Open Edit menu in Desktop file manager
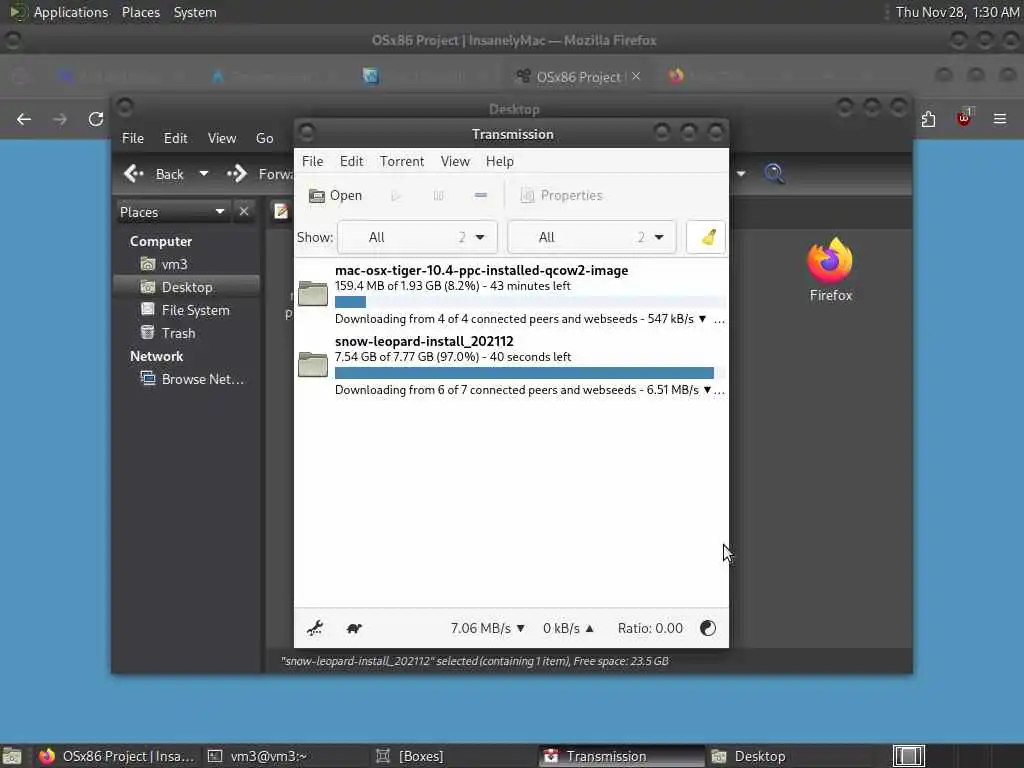Image resolution: width=1024 pixels, height=768 pixels. (175, 138)
